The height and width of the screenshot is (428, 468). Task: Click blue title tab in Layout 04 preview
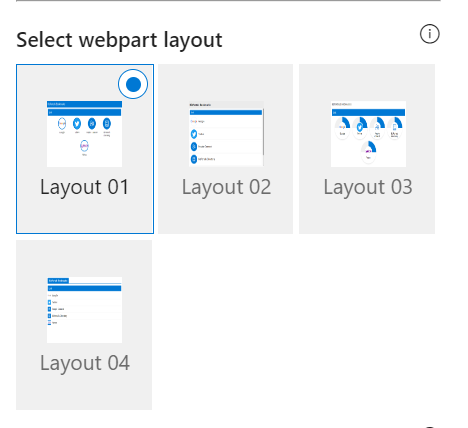coord(58,281)
